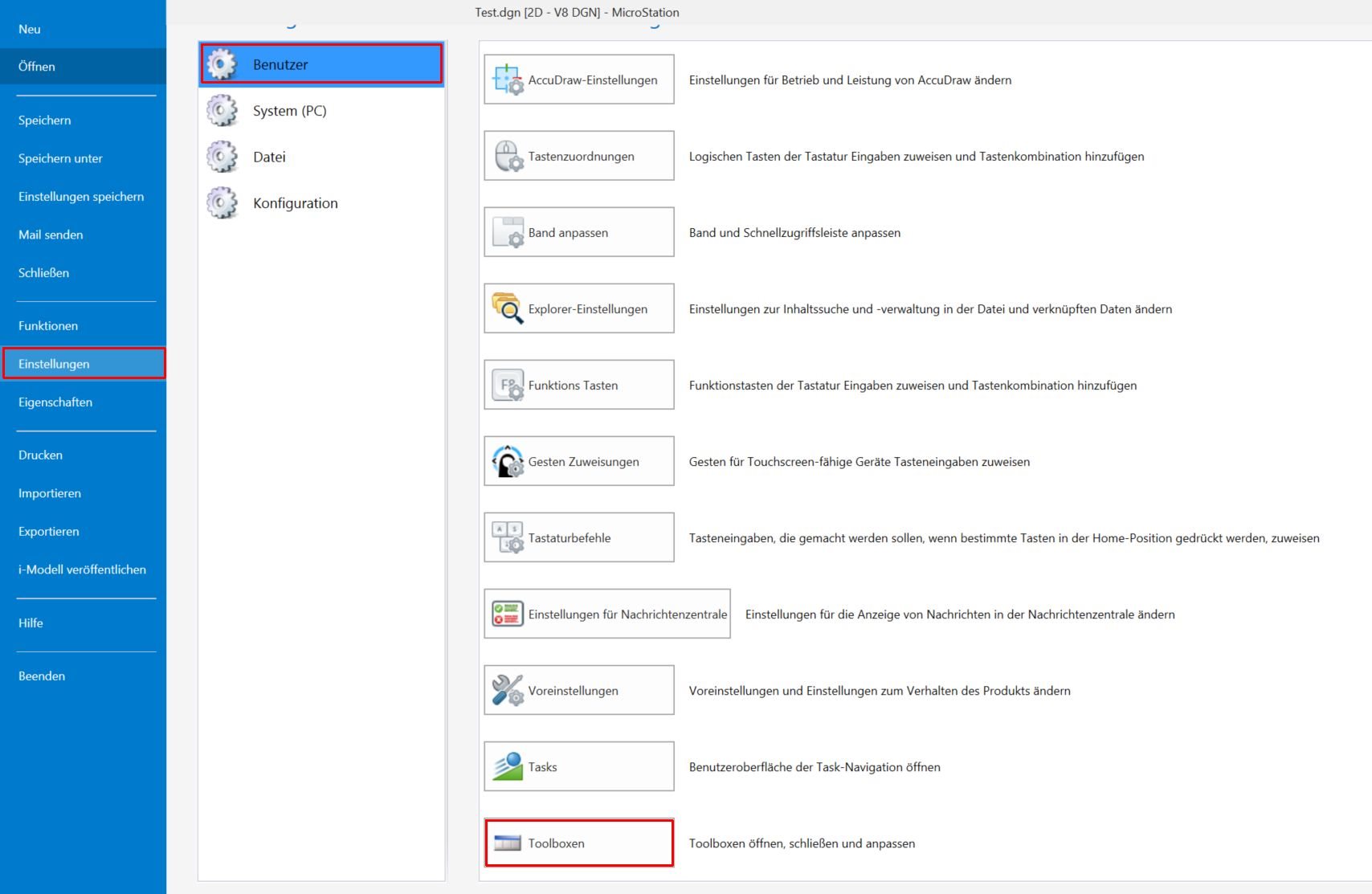This screenshot has width=1372, height=894.
Task: Click the AccuDraw-Einstellungen icon
Action: (508, 80)
